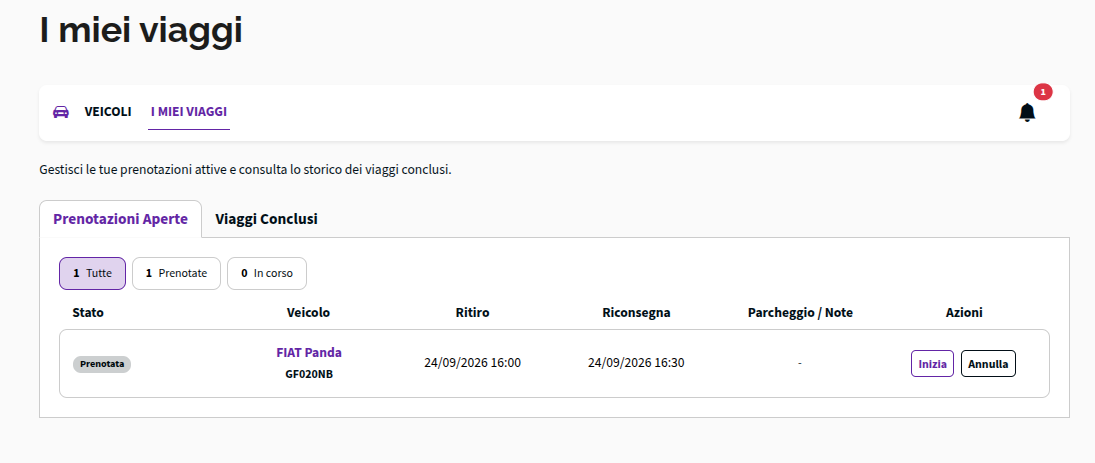Click the GF020NB license plate text
The height and width of the screenshot is (463, 1095).
(x=309, y=374)
